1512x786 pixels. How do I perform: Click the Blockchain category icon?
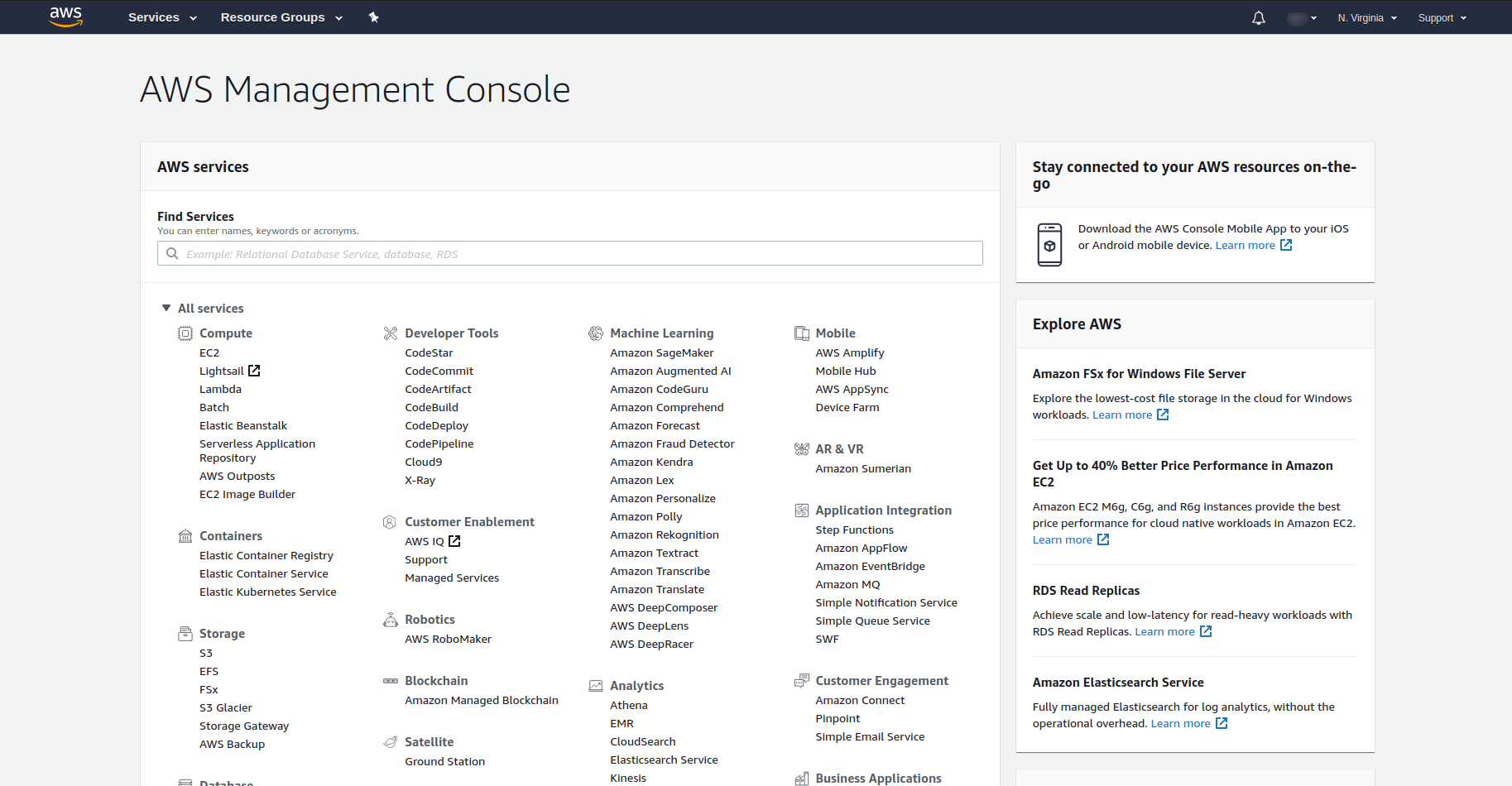pyautogui.click(x=391, y=681)
